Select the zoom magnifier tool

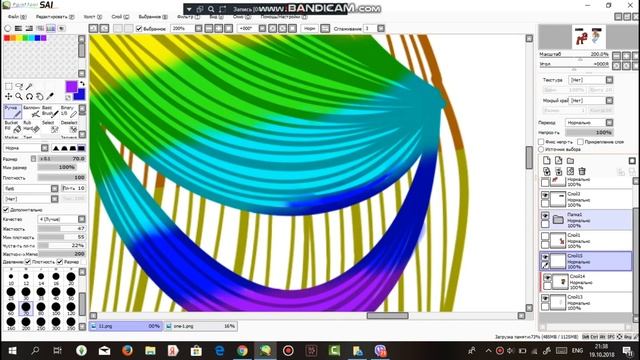(x=19, y=97)
